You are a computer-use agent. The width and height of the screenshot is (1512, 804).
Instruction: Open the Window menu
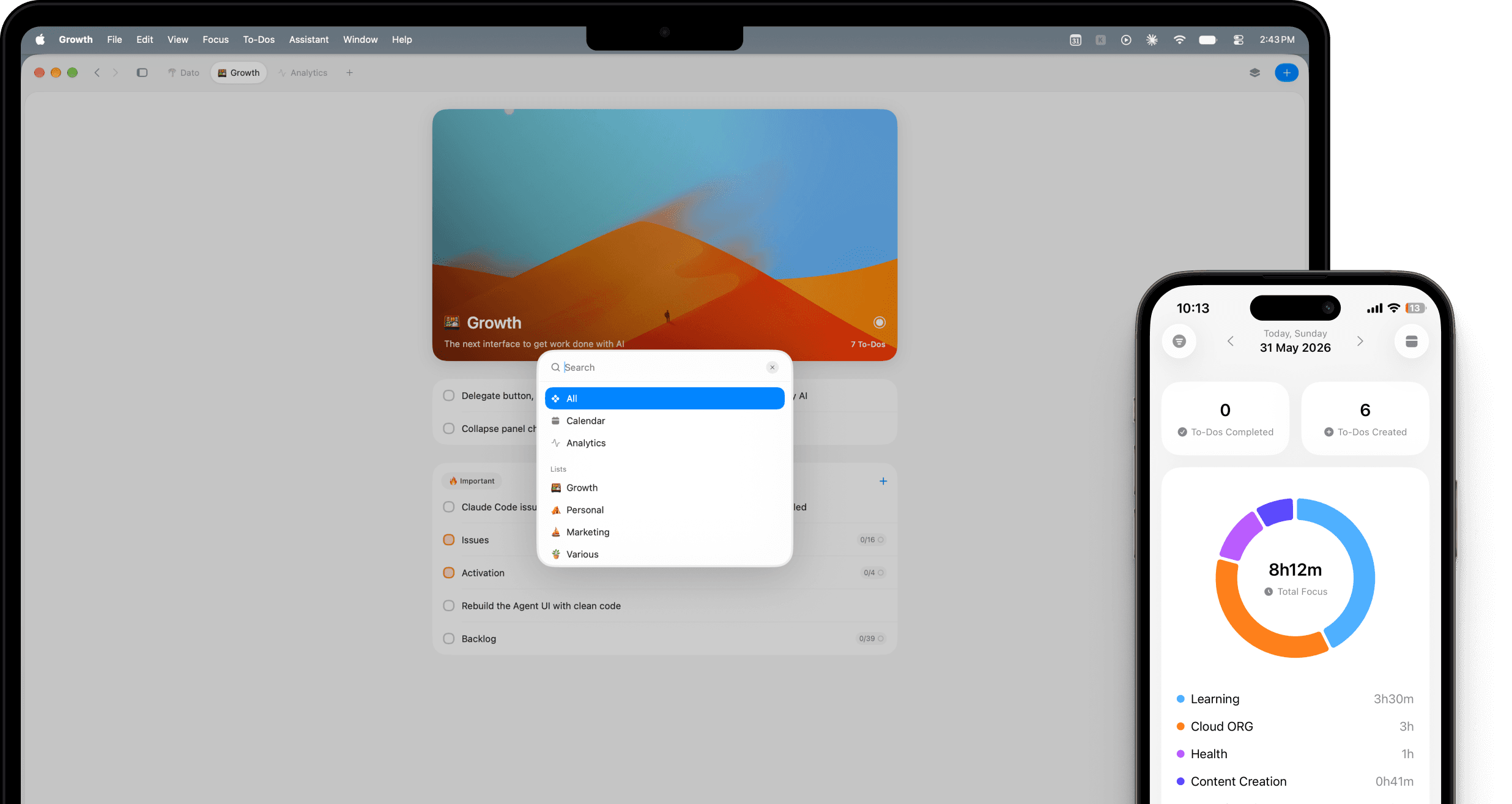point(360,39)
